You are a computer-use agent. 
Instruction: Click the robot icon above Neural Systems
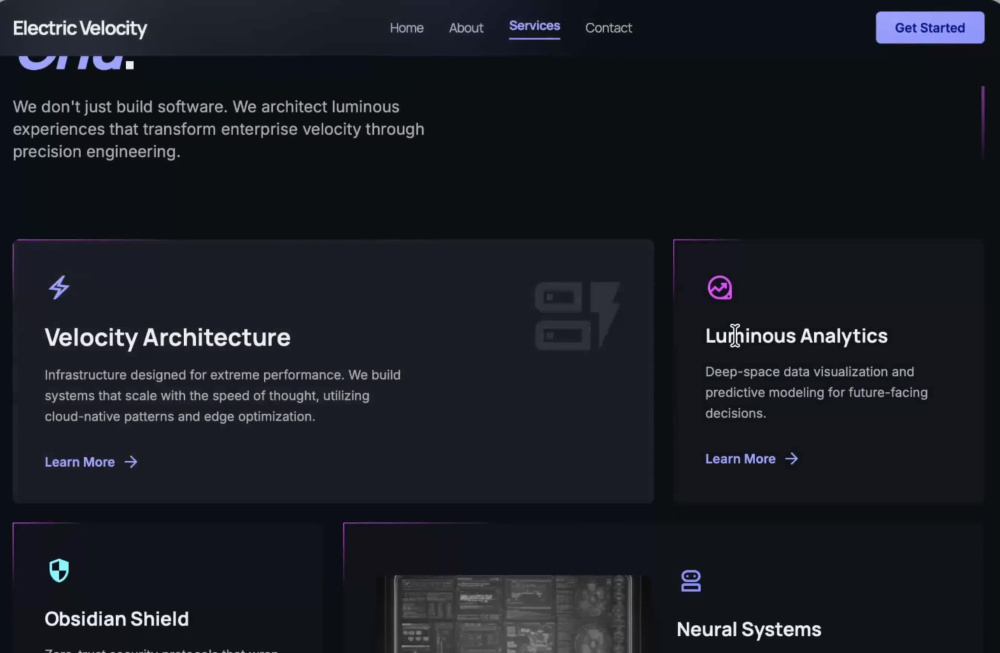point(691,581)
